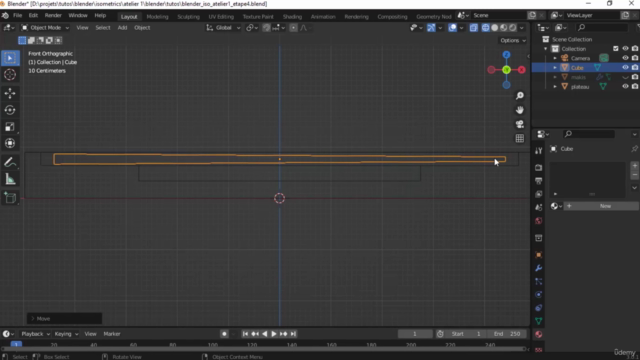Switch to solid viewport shading
Screen dimensions: 640x360
pos(495,28)
